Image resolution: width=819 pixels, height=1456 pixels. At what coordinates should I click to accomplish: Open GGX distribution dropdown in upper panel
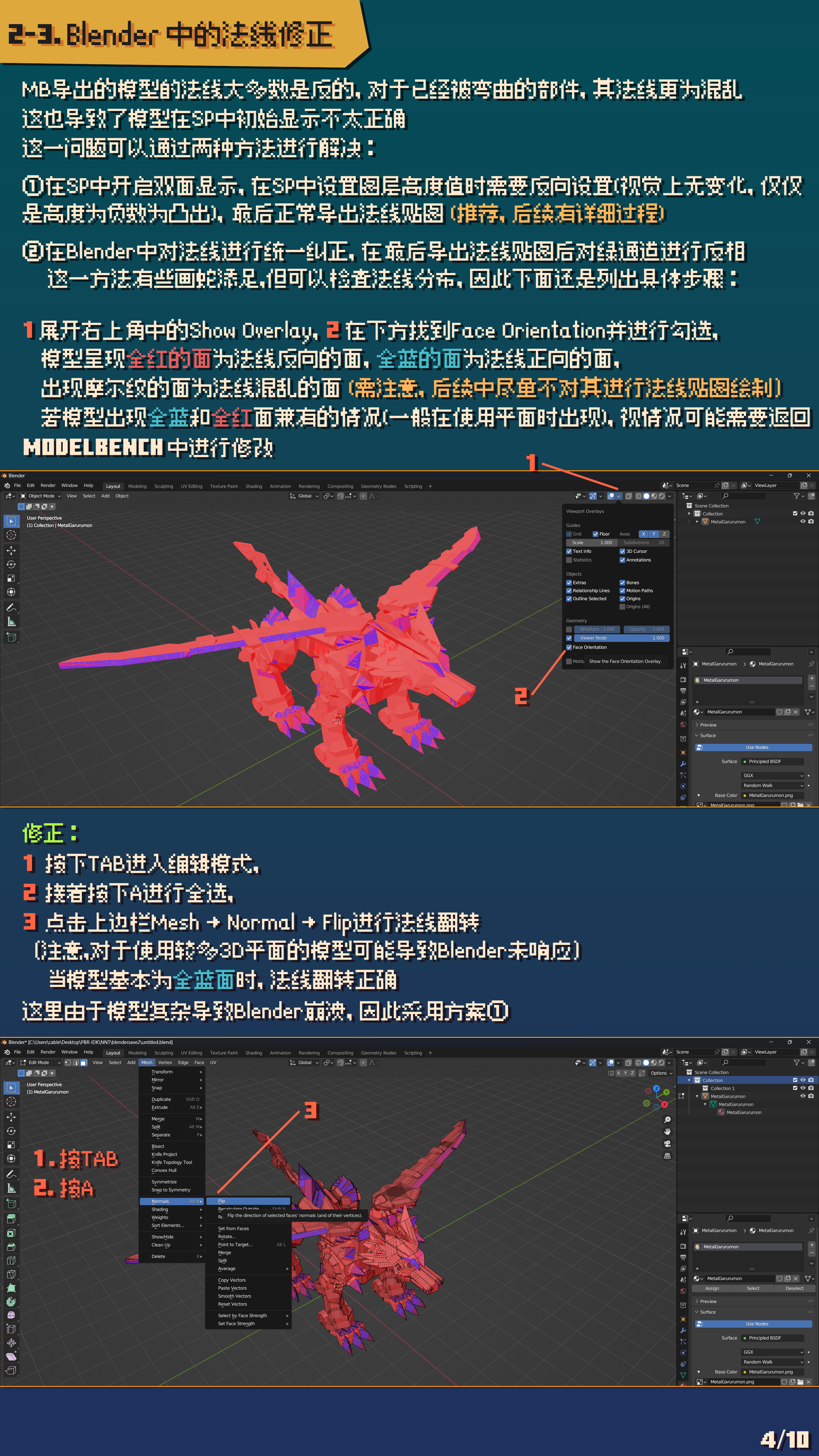pos(773,776)
